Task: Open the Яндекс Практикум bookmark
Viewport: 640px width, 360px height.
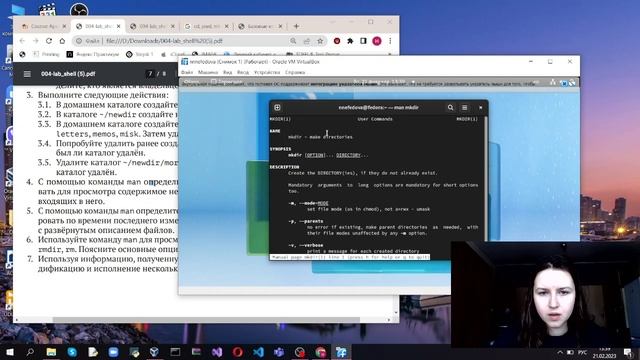Action: tap(93, 54)
